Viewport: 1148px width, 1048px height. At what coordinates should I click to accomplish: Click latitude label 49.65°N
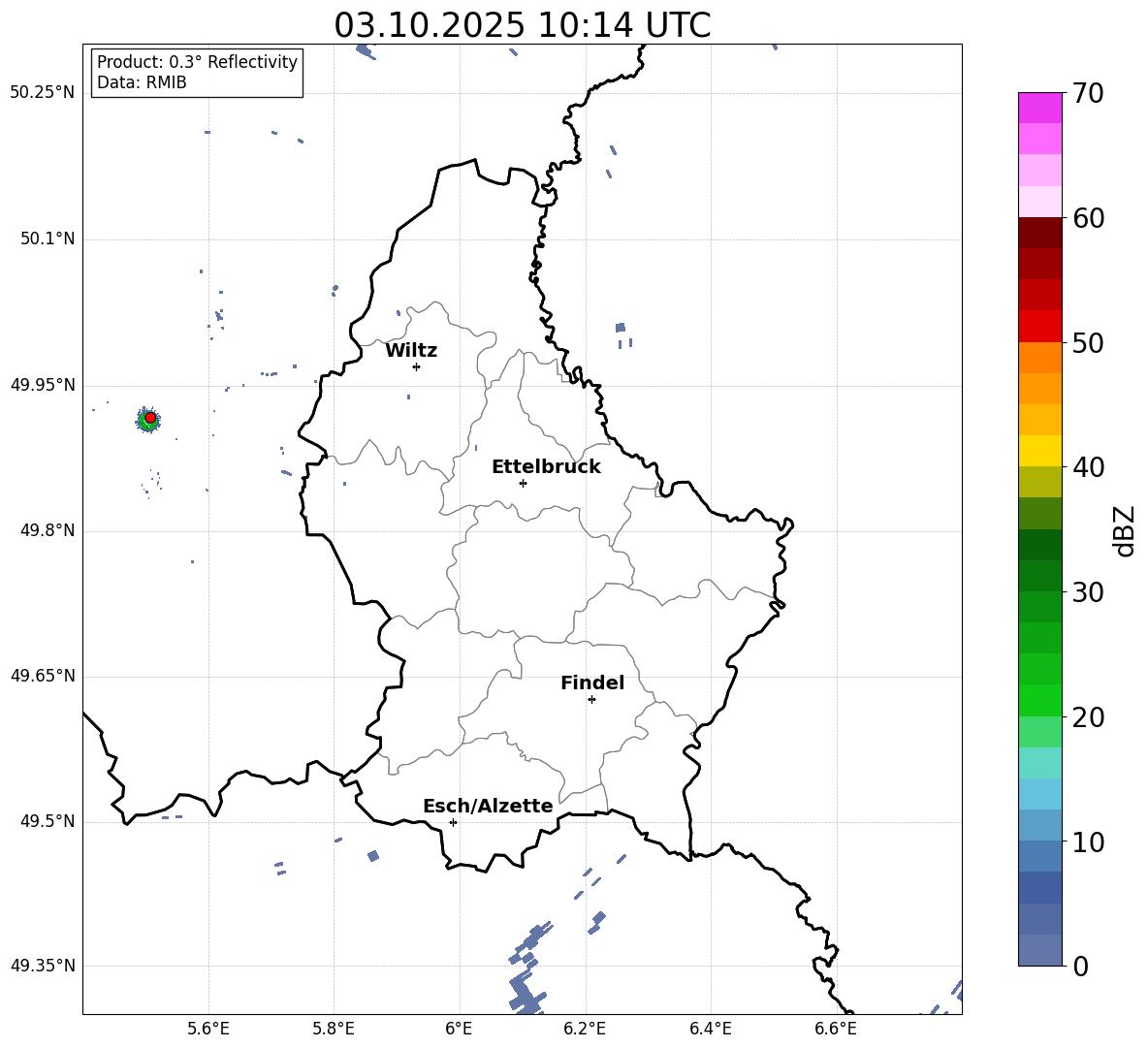coord(43,677)
